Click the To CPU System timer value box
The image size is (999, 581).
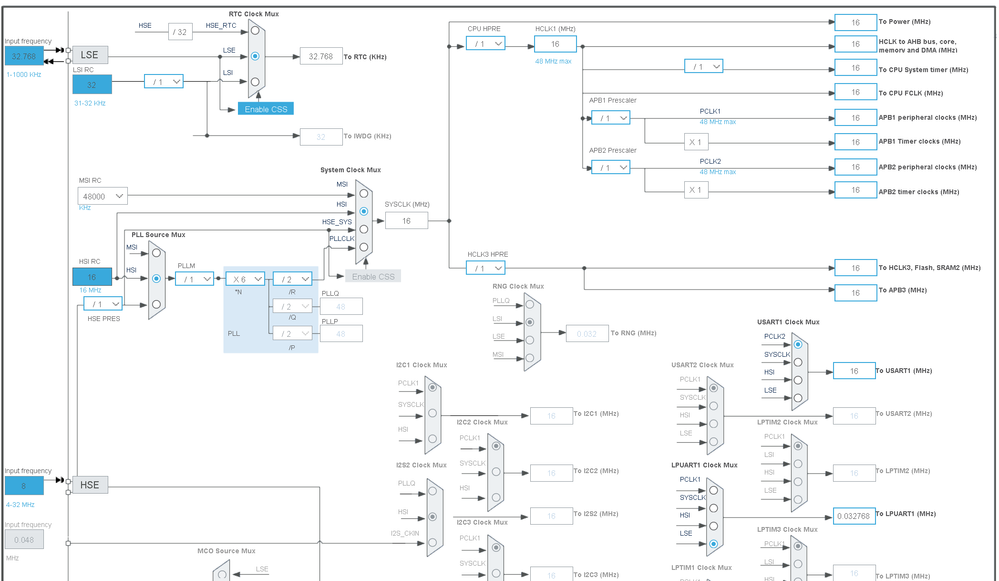point(856,68)
